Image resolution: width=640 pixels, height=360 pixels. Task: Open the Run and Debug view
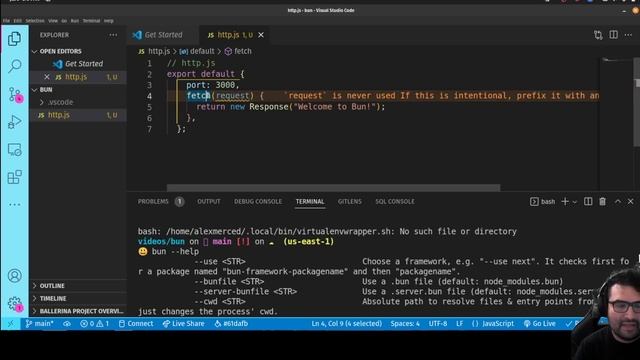14,122
